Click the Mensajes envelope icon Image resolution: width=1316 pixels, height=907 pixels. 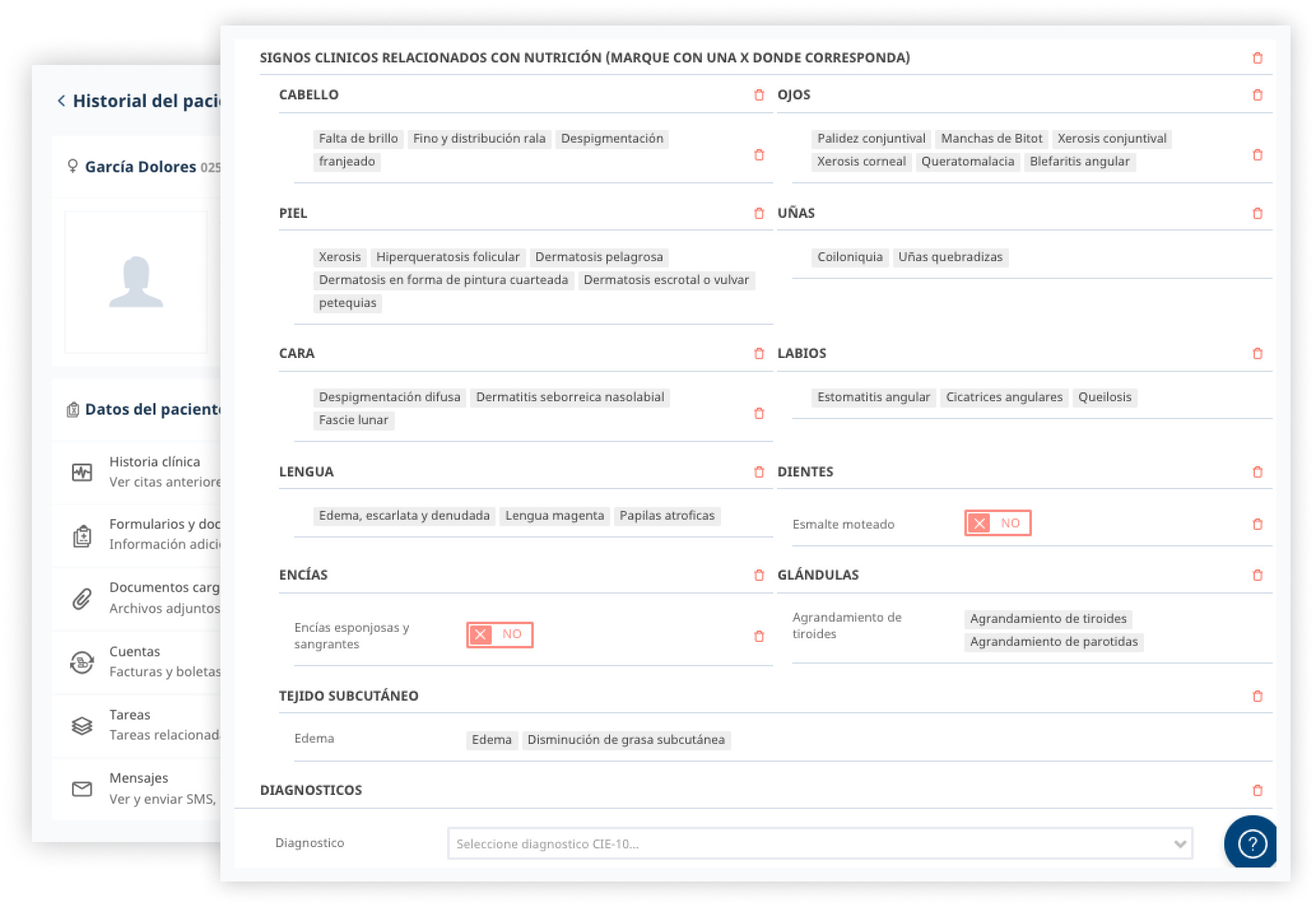click(x=82, y=789)
